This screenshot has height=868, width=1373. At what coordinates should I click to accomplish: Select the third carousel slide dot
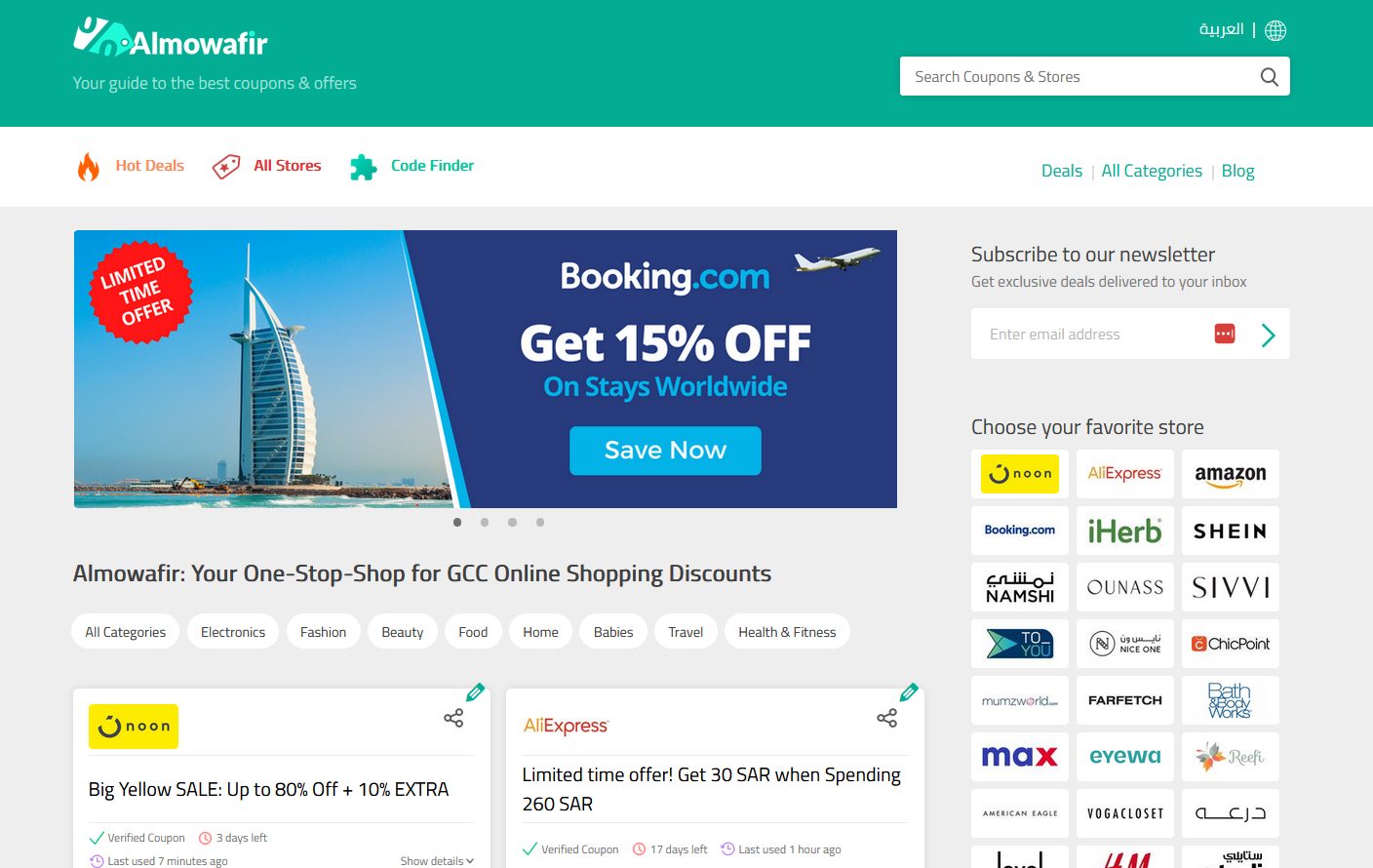pyautogui.click(x=512, y=522)
